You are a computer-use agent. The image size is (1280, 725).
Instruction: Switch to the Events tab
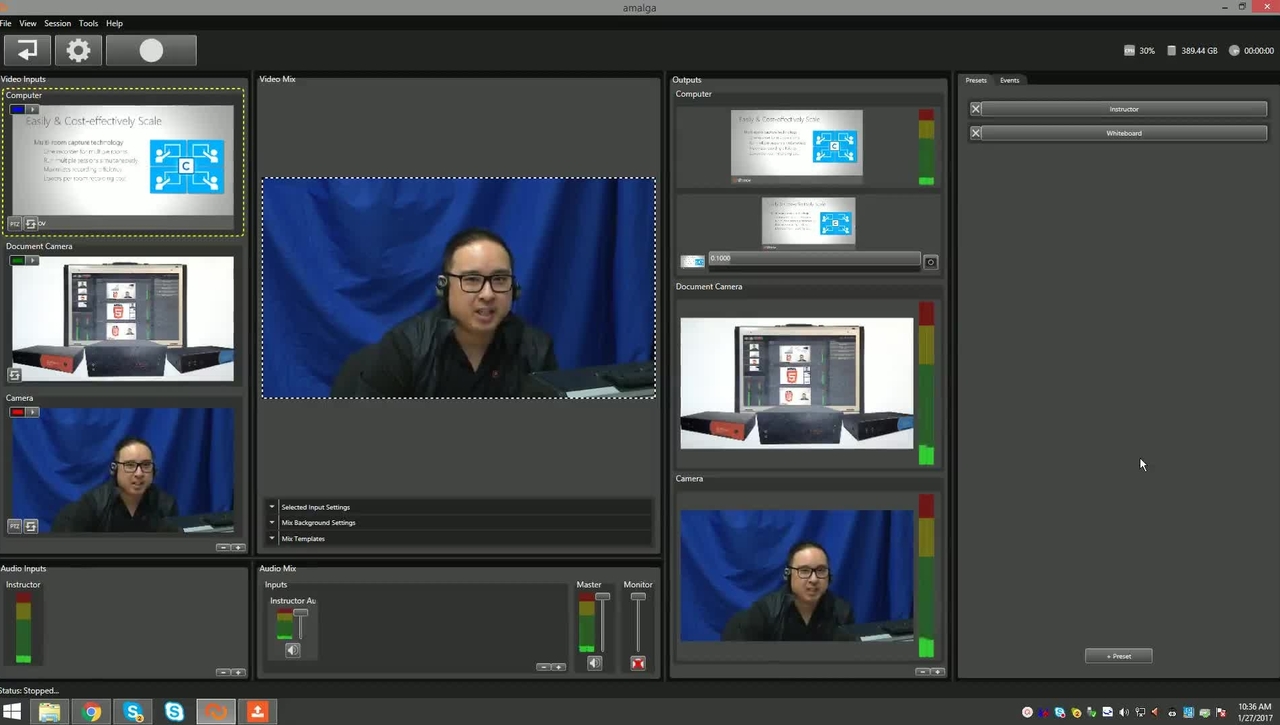tap(1010, 80)
